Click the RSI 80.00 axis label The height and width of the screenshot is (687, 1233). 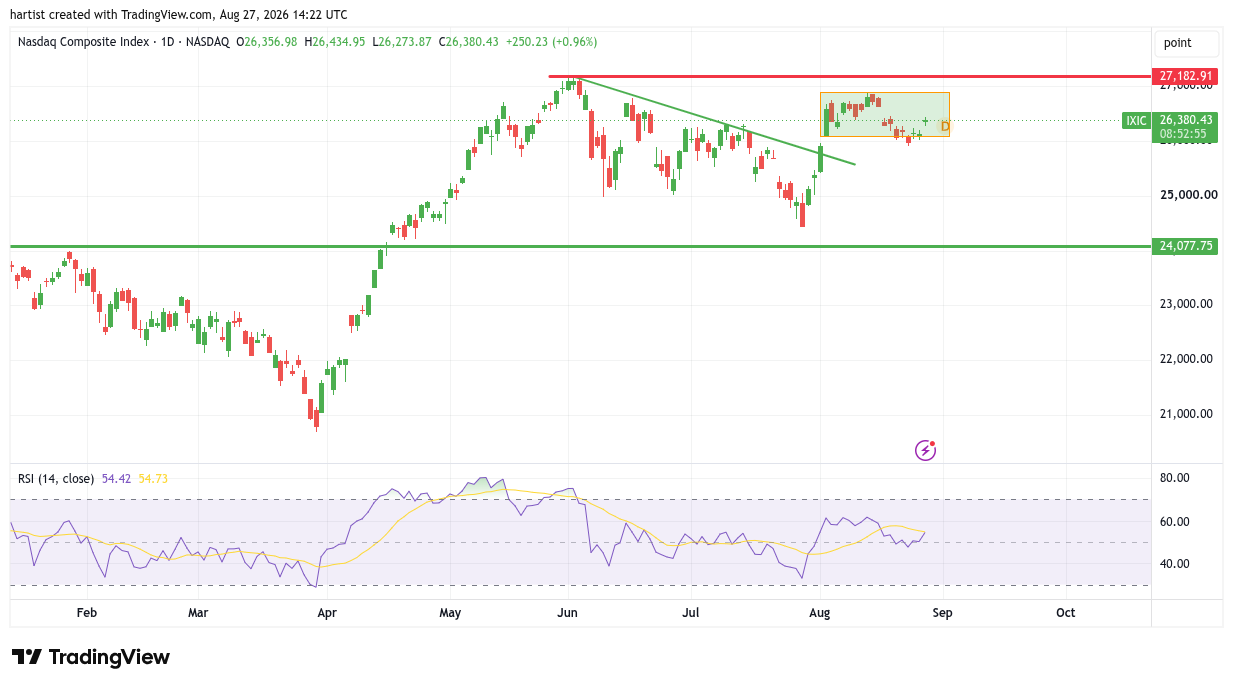click(1174, 478)
